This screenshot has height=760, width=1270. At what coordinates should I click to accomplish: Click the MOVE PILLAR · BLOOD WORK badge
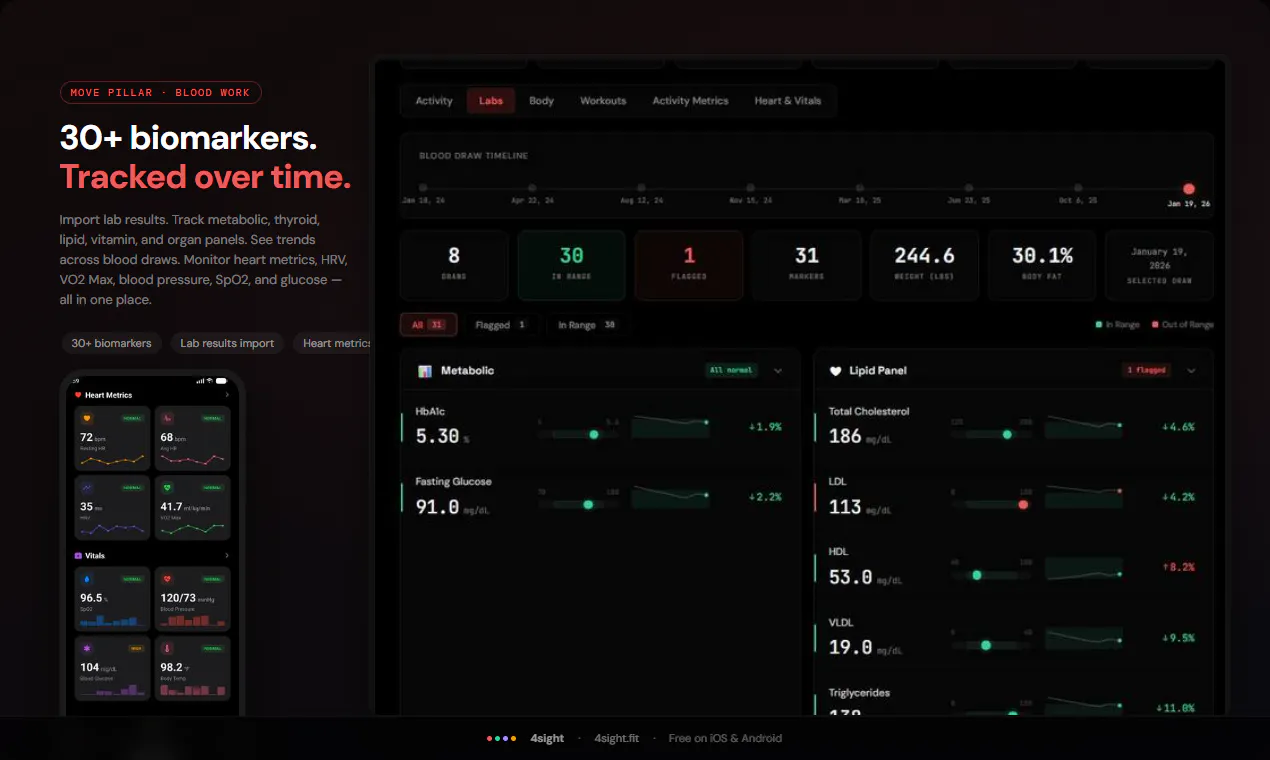click(160, 93)
